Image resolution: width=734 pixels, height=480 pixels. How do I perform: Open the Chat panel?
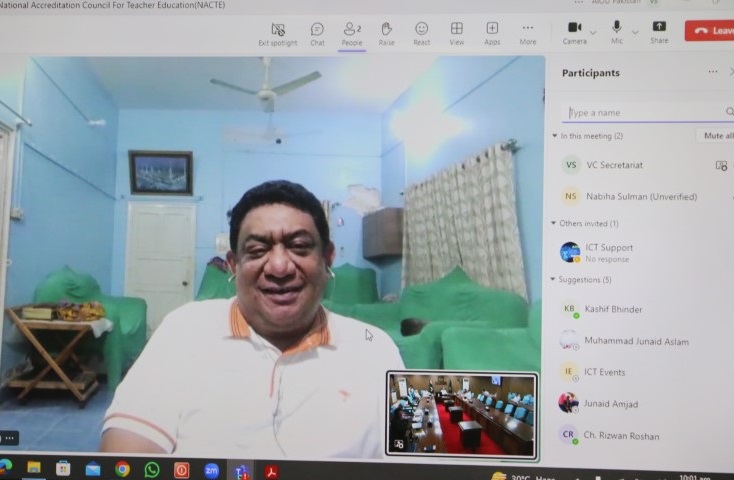(x=317, y=34)
